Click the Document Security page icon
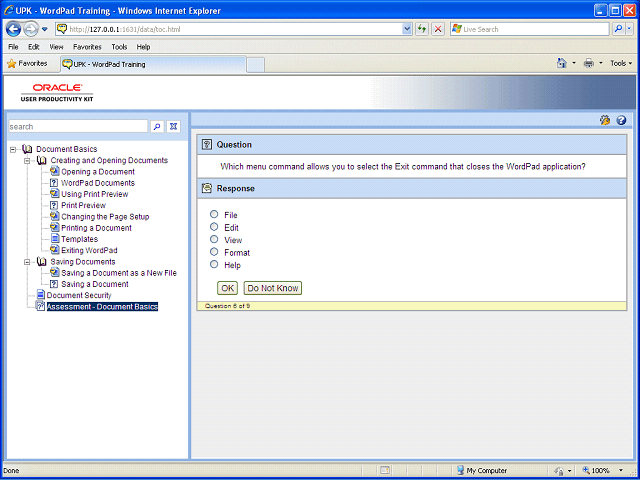The image size is (640, 480). click(x=40, y=295)
